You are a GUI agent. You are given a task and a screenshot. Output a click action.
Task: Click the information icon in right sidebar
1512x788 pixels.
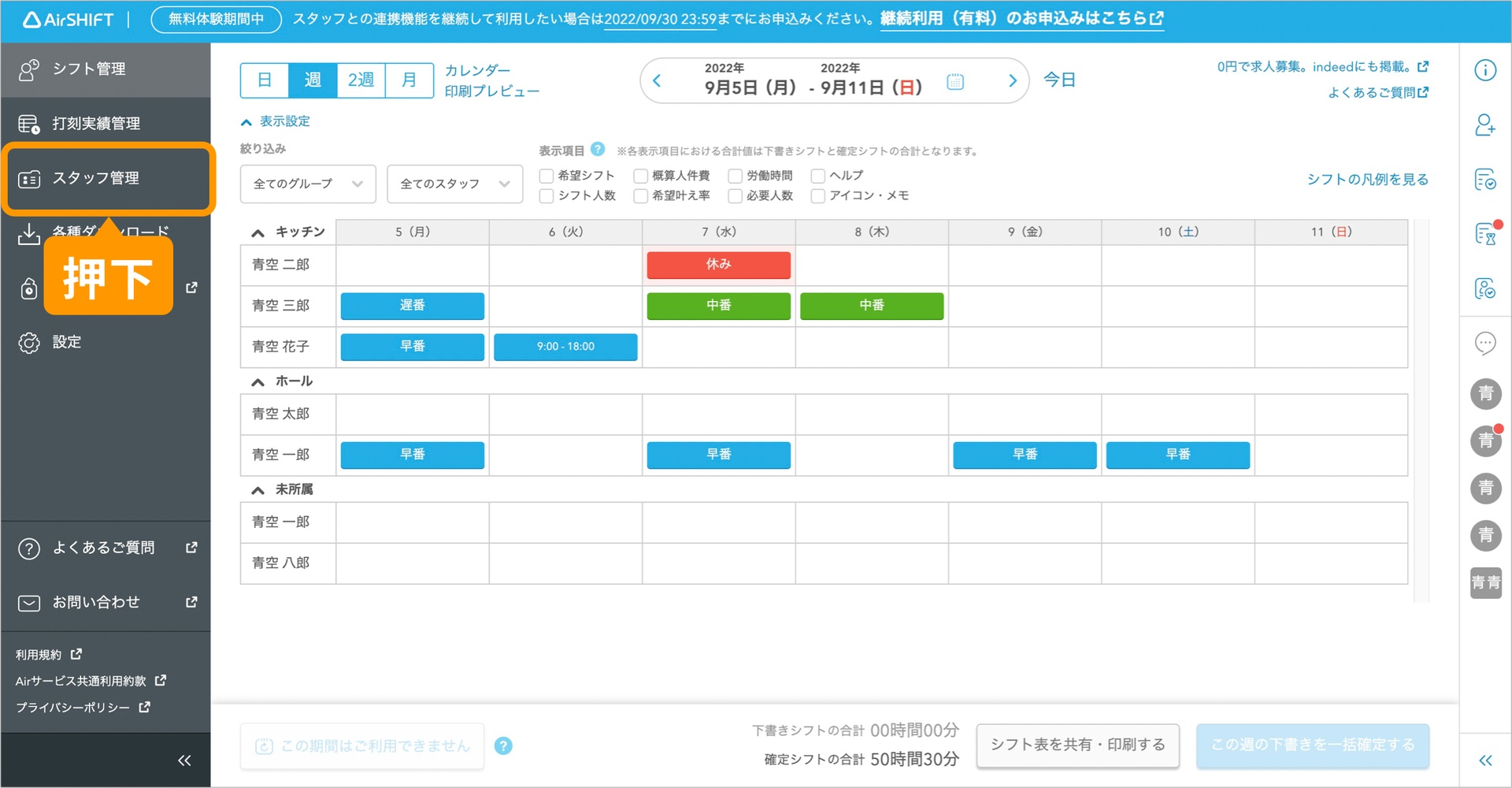tap(1484, 70)
